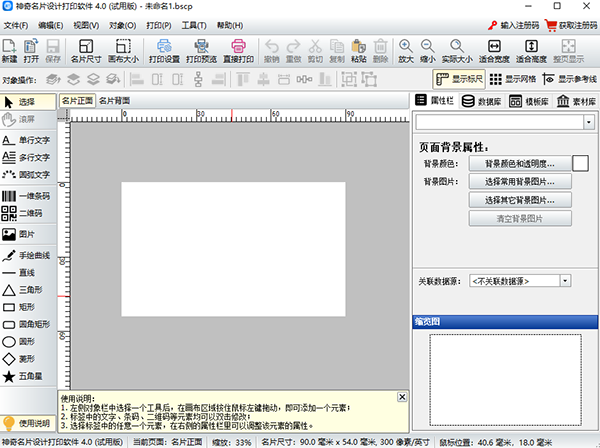Switch to the 名片背面 tab
Screen dimensions: 600x448
click(115, 101)
